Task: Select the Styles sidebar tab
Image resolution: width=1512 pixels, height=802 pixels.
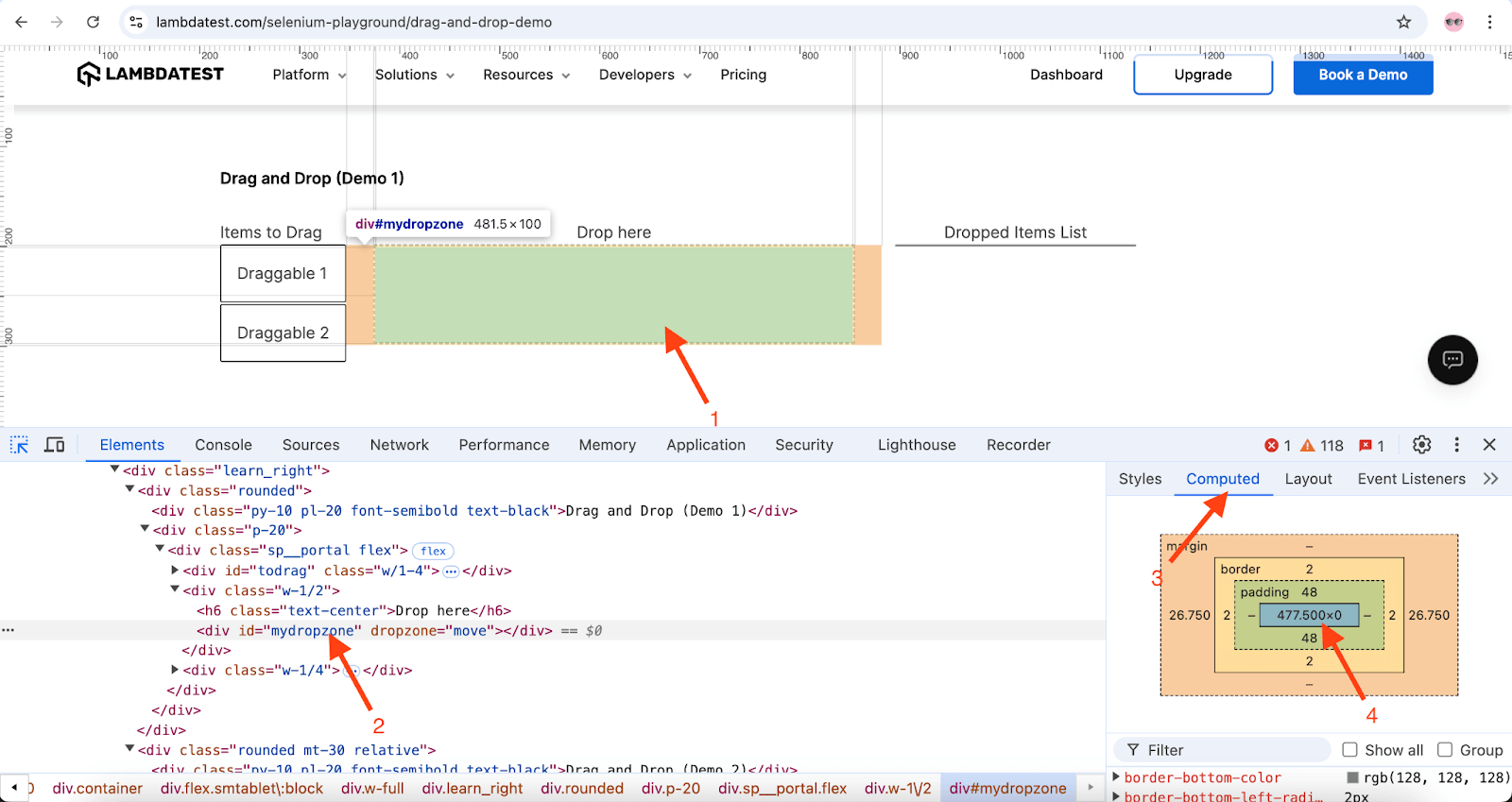Action: click(1140, 479)
